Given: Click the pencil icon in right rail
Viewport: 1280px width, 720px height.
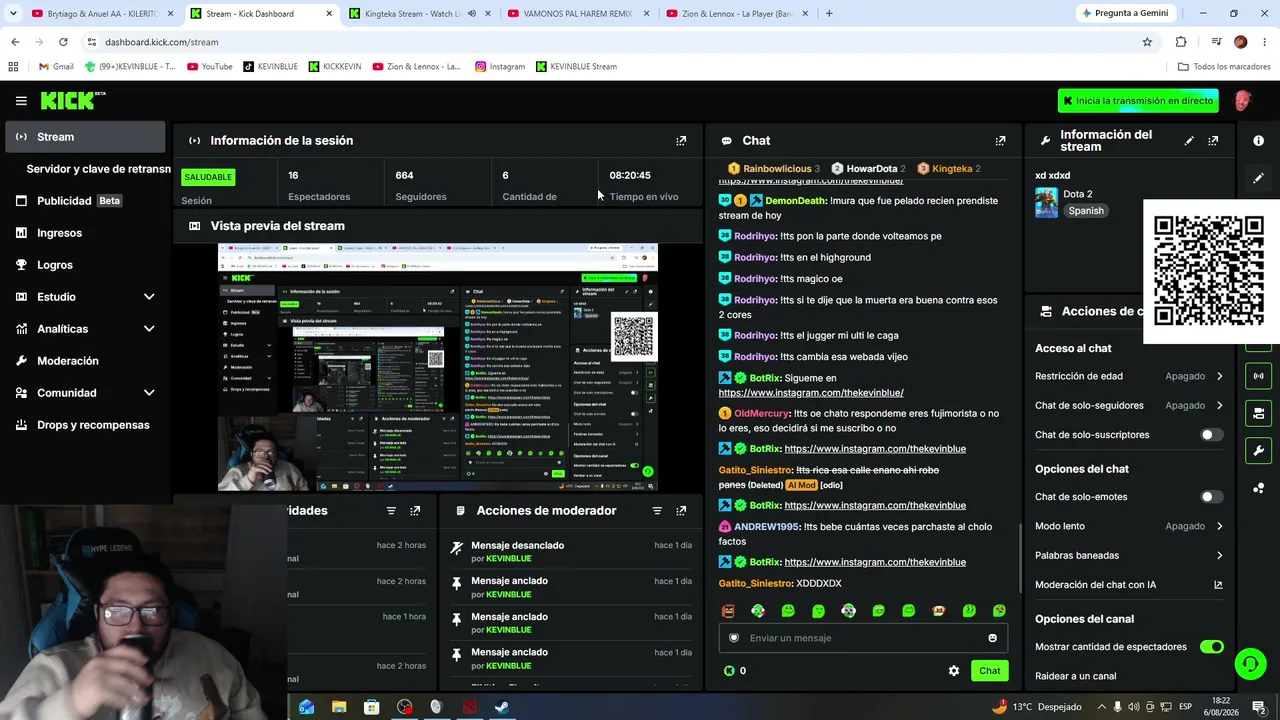Looking at the screenshot, I should pyautogui.click(x=1258, y=178).
